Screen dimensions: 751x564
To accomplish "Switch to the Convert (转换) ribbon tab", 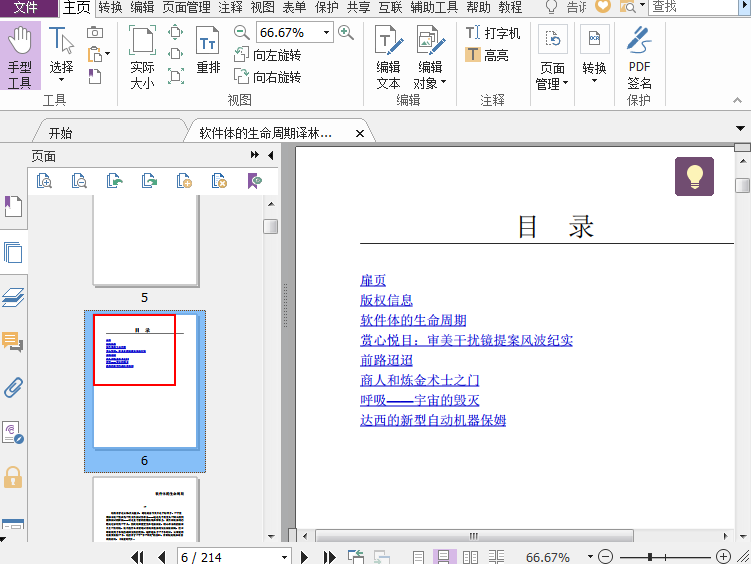I will point(111,7).
